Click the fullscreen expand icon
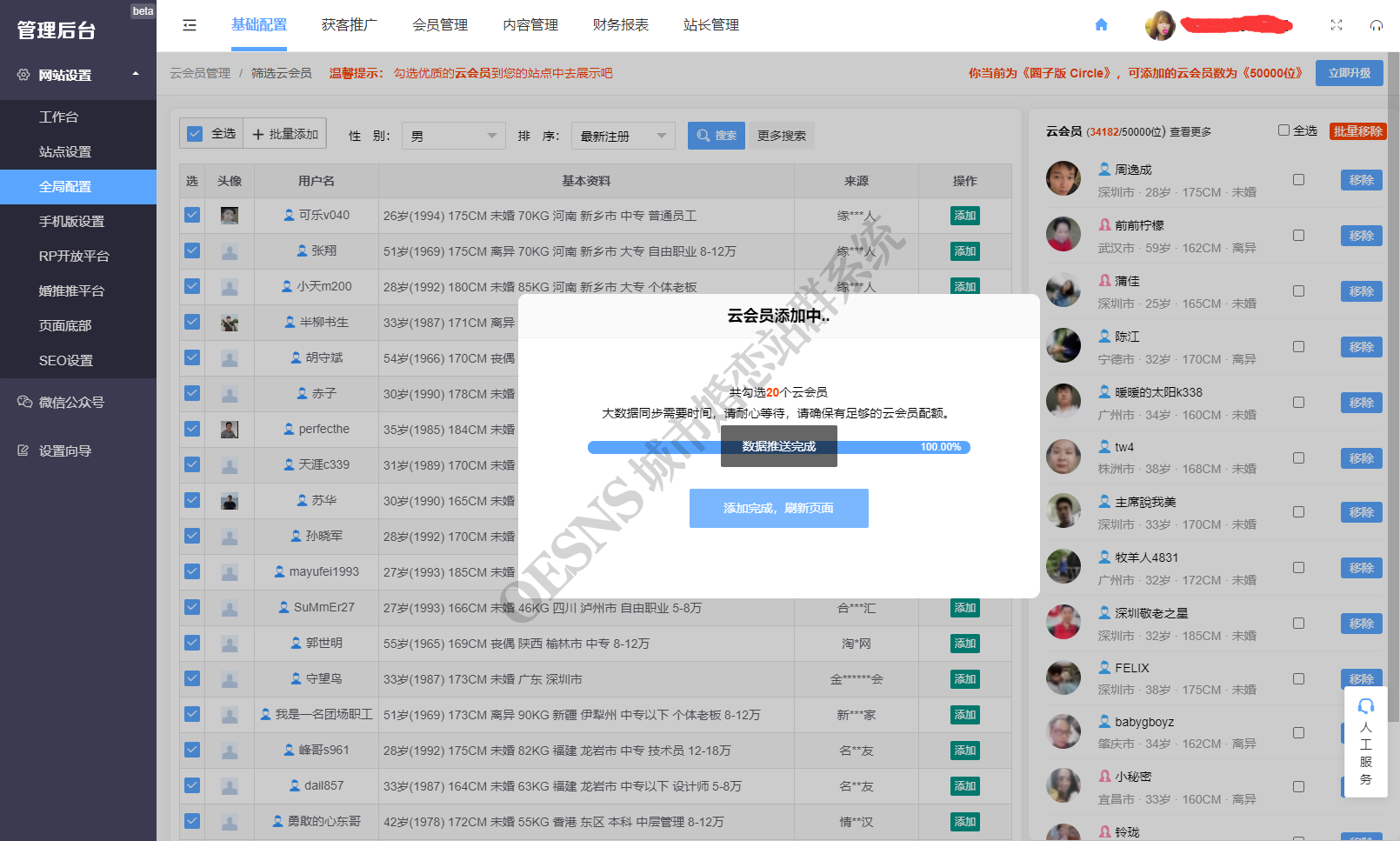Screen dimensions: 1400x841 click(1337, 25)
